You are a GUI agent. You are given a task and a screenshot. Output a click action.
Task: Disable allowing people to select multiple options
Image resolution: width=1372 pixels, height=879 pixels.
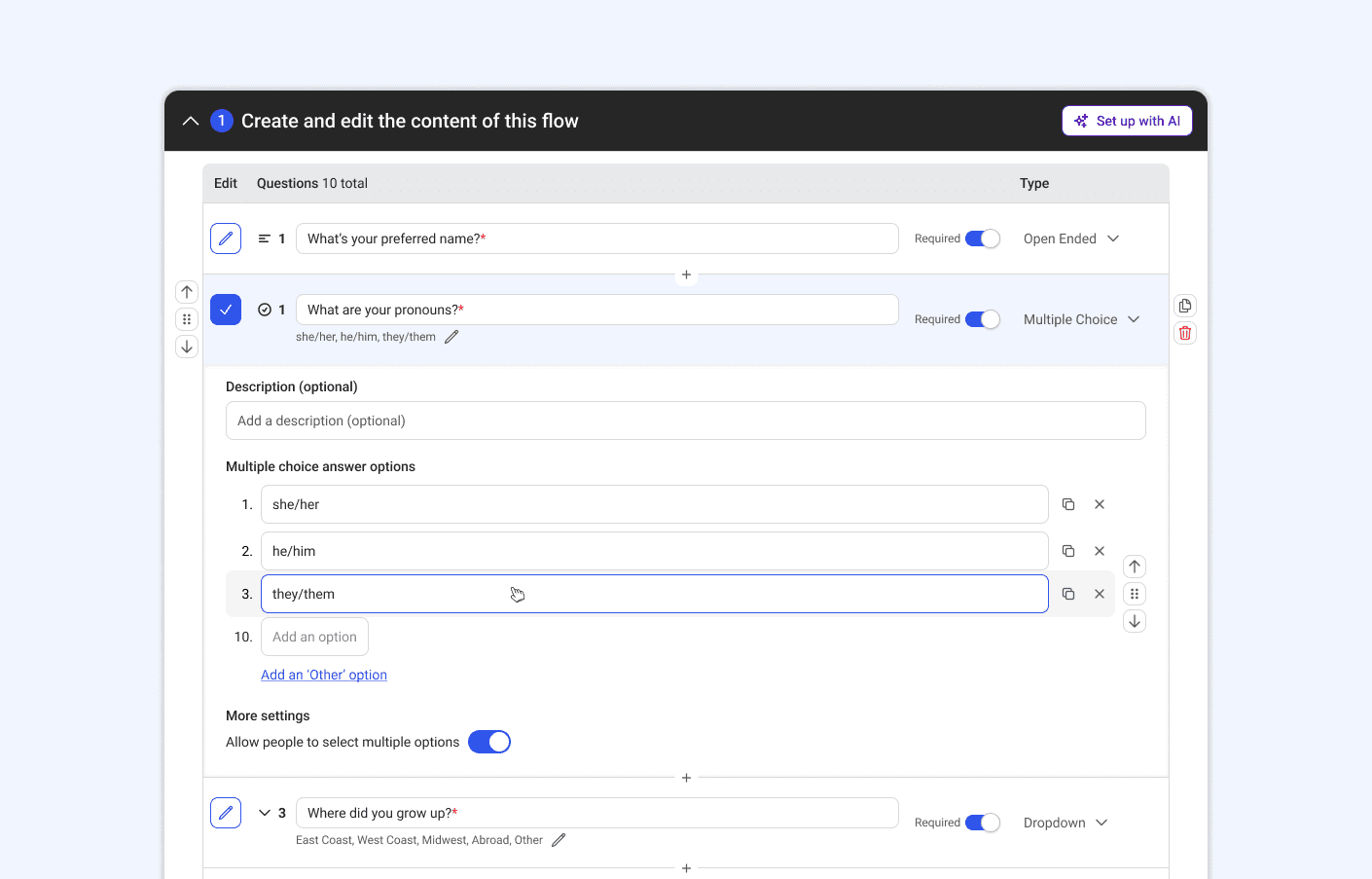tap(489, 742)
